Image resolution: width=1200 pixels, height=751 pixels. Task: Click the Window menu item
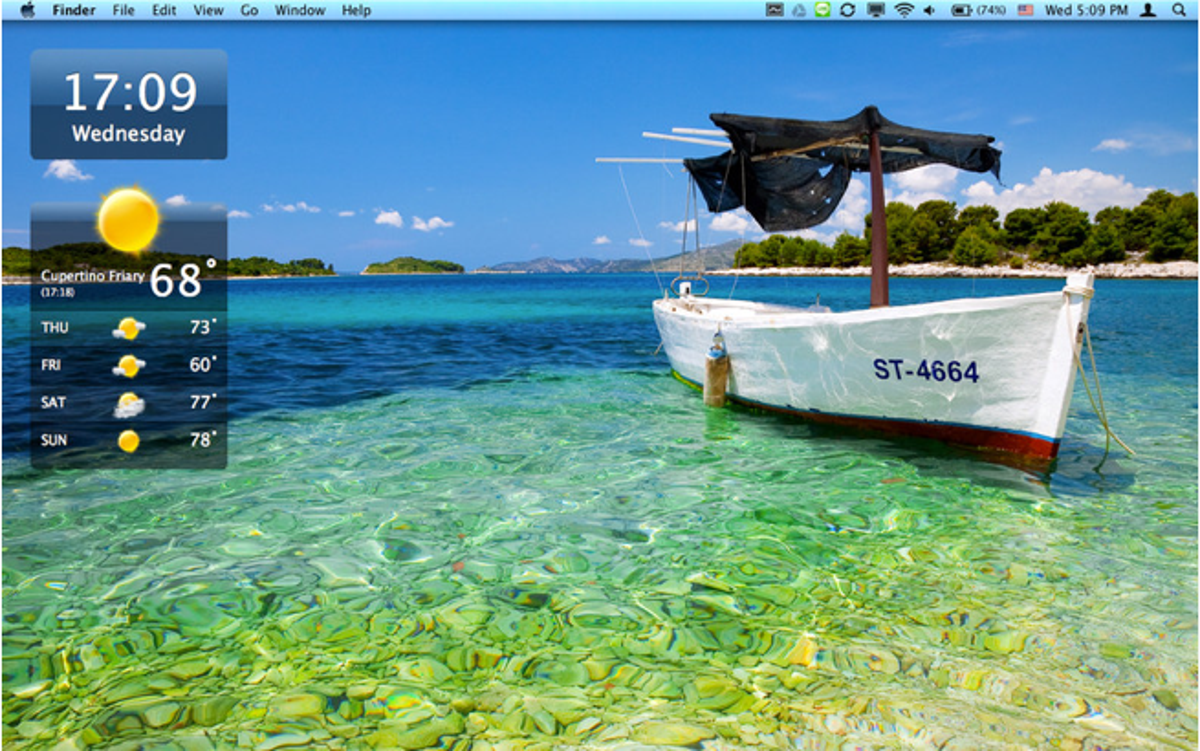coord(299,10)
